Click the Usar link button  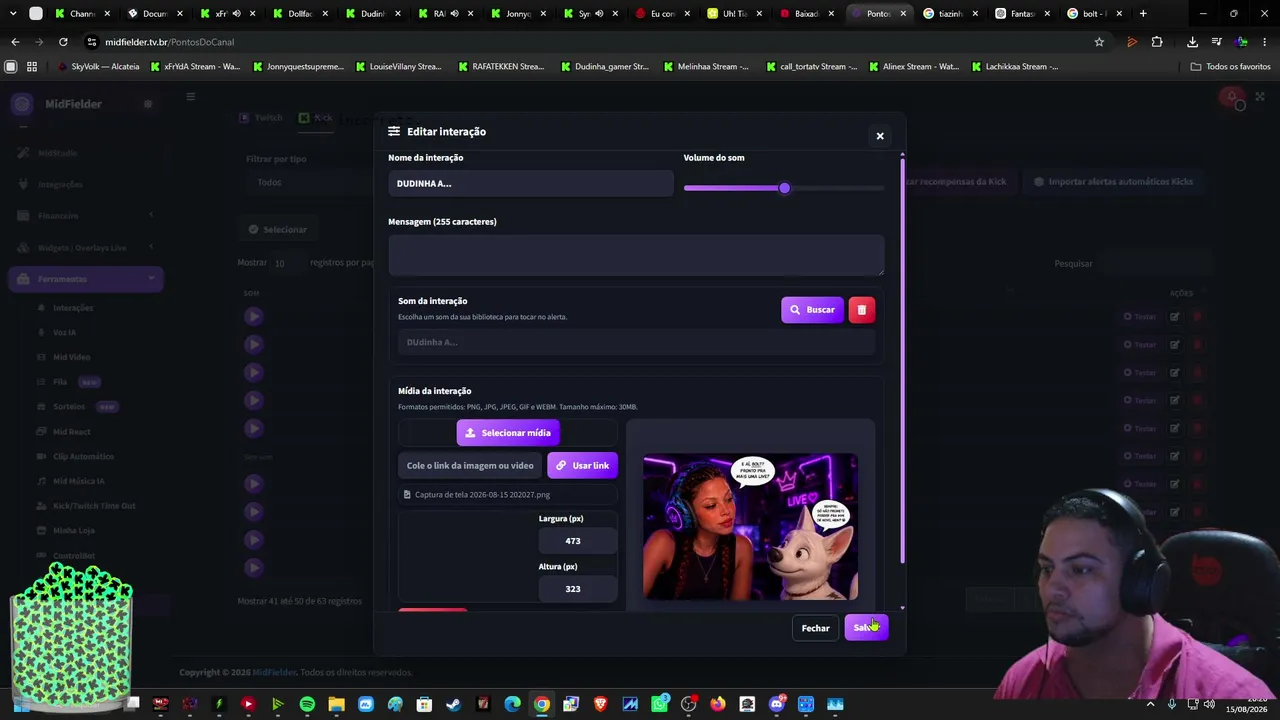582,465
